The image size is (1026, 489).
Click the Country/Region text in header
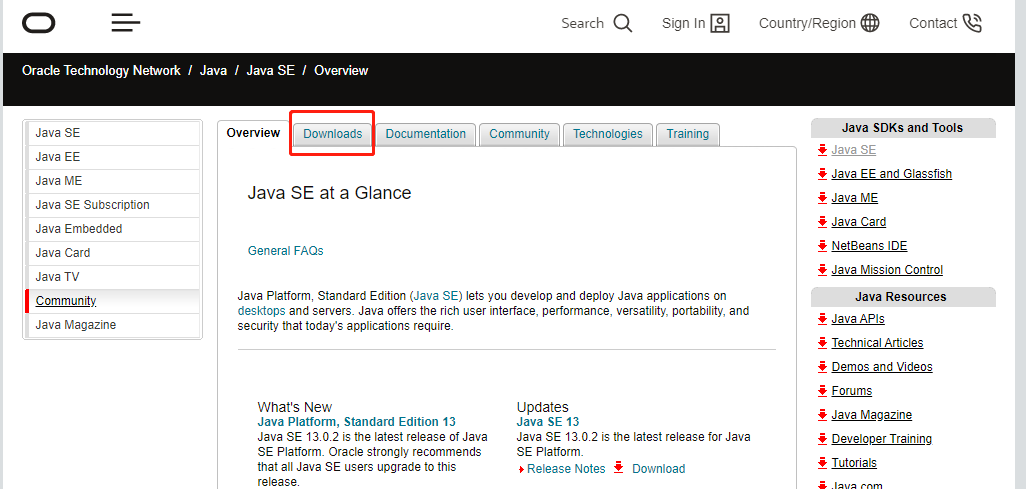coord(807,24)
